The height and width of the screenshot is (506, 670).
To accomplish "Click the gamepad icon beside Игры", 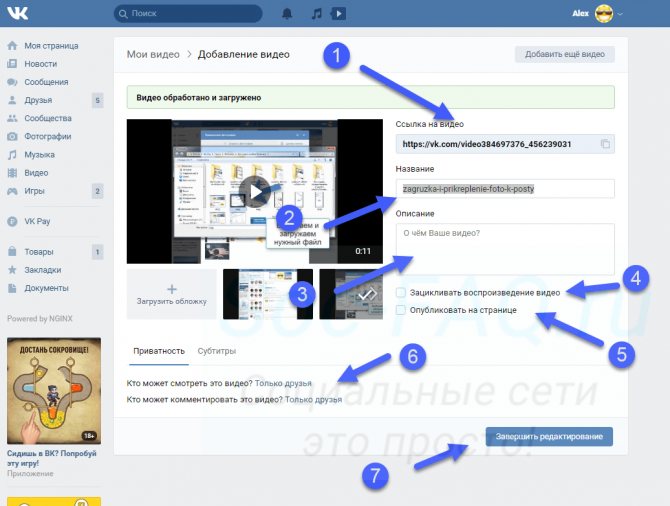I will coord(12,191).
